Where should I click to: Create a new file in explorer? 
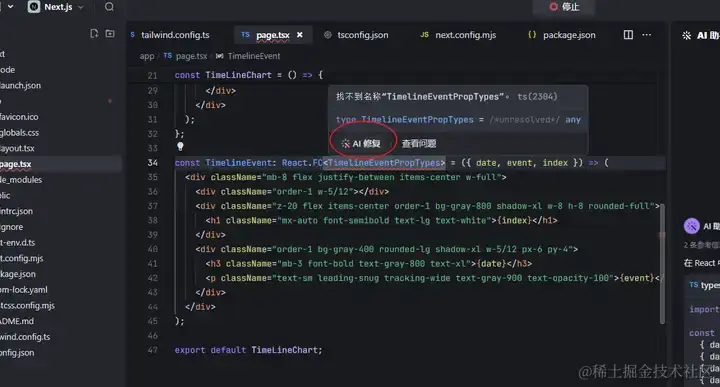click(94, 34)
